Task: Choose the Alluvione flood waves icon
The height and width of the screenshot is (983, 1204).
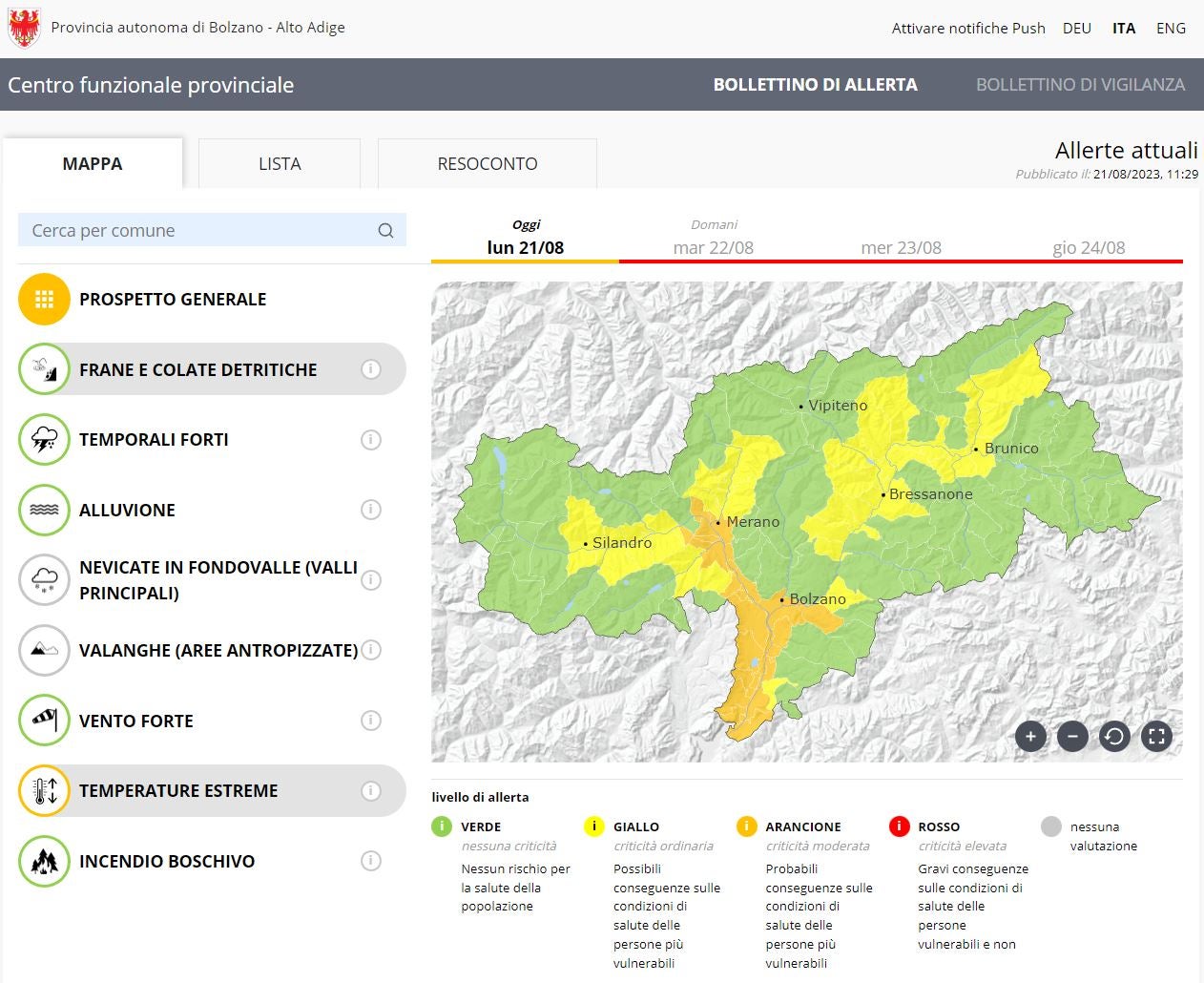Action: click(x=44, y=510)
